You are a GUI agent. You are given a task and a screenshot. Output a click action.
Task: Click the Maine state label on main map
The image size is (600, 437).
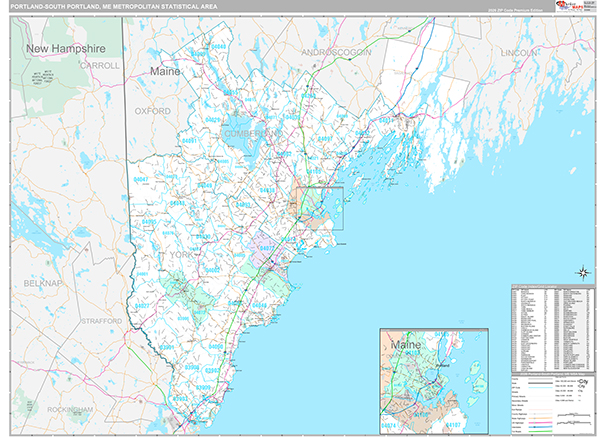[x=168, y=72]
